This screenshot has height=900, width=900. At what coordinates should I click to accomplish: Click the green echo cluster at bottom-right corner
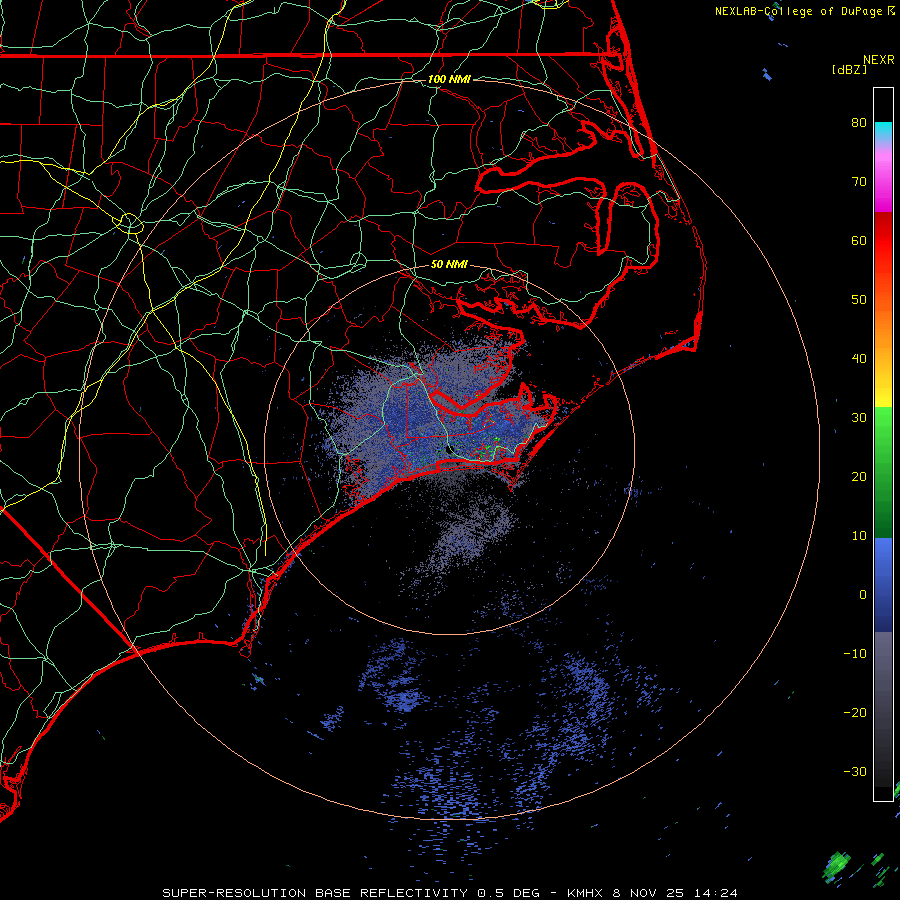point(837,867)
